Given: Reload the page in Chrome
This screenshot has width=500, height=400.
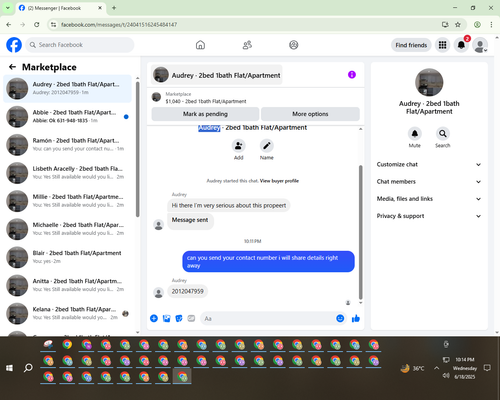Looking at the screenshot, I should 37,24.
